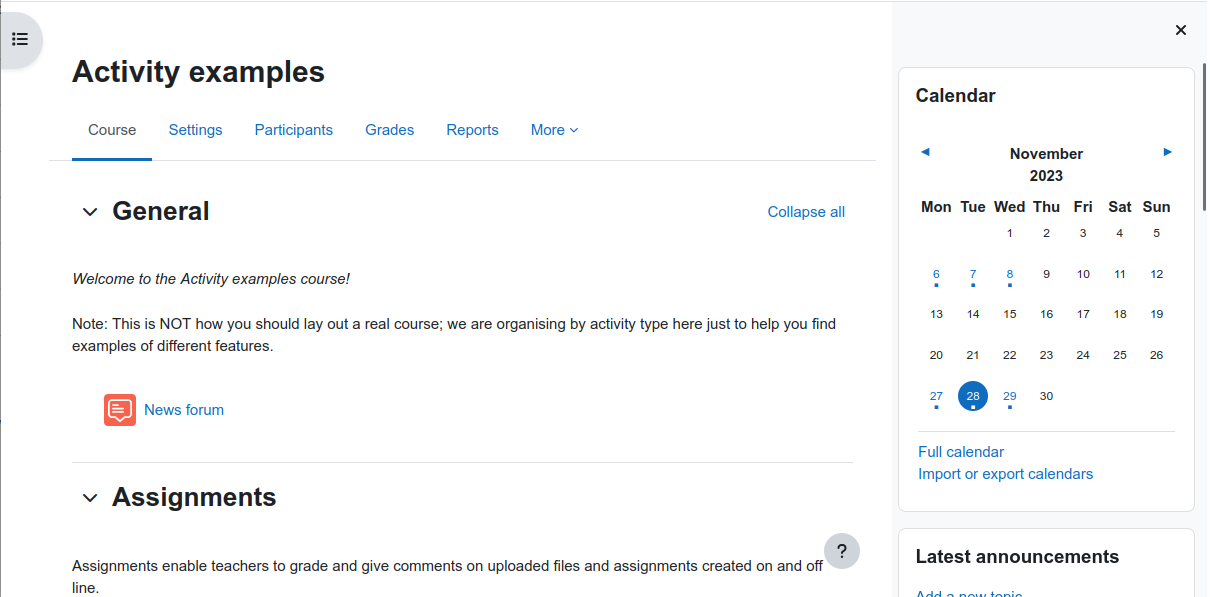Click Import or export calendars link
The image size is (1210, 597).
point(1005,474)
